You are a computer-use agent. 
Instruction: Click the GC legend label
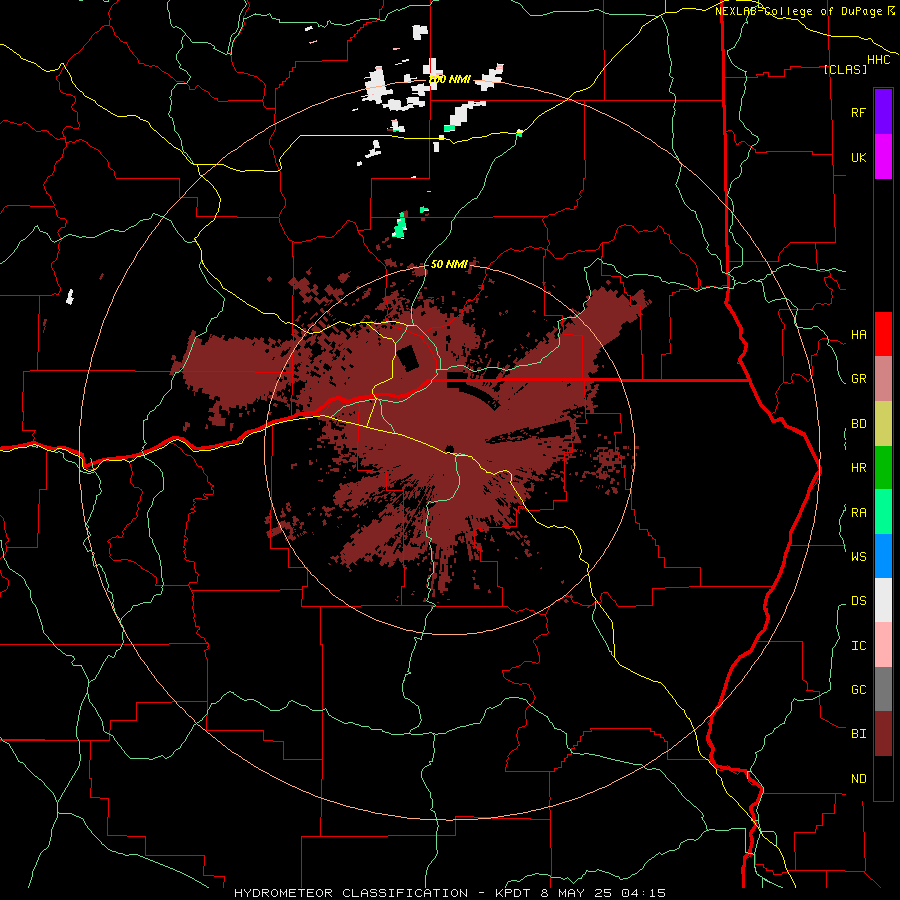pos(858,689)
